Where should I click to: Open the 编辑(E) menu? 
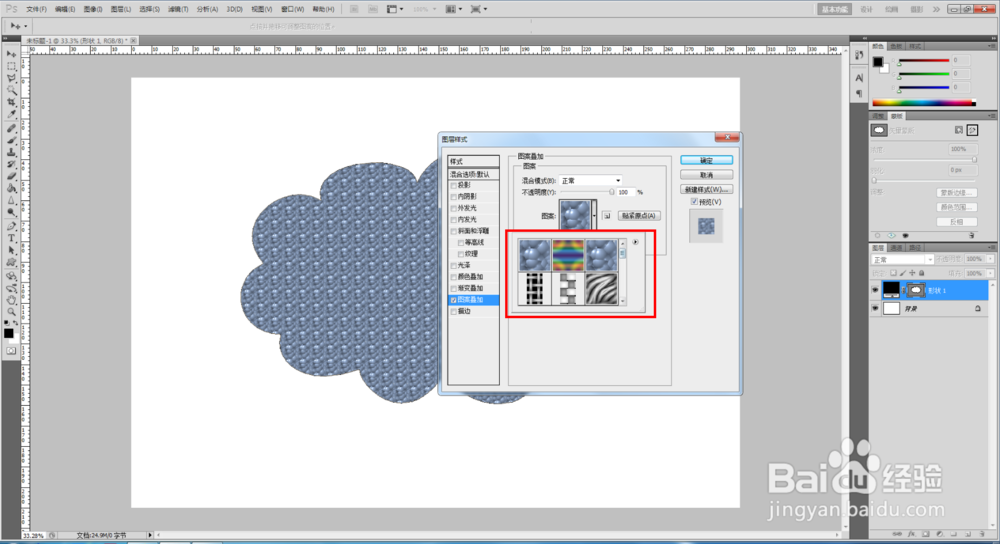(64, 10)
